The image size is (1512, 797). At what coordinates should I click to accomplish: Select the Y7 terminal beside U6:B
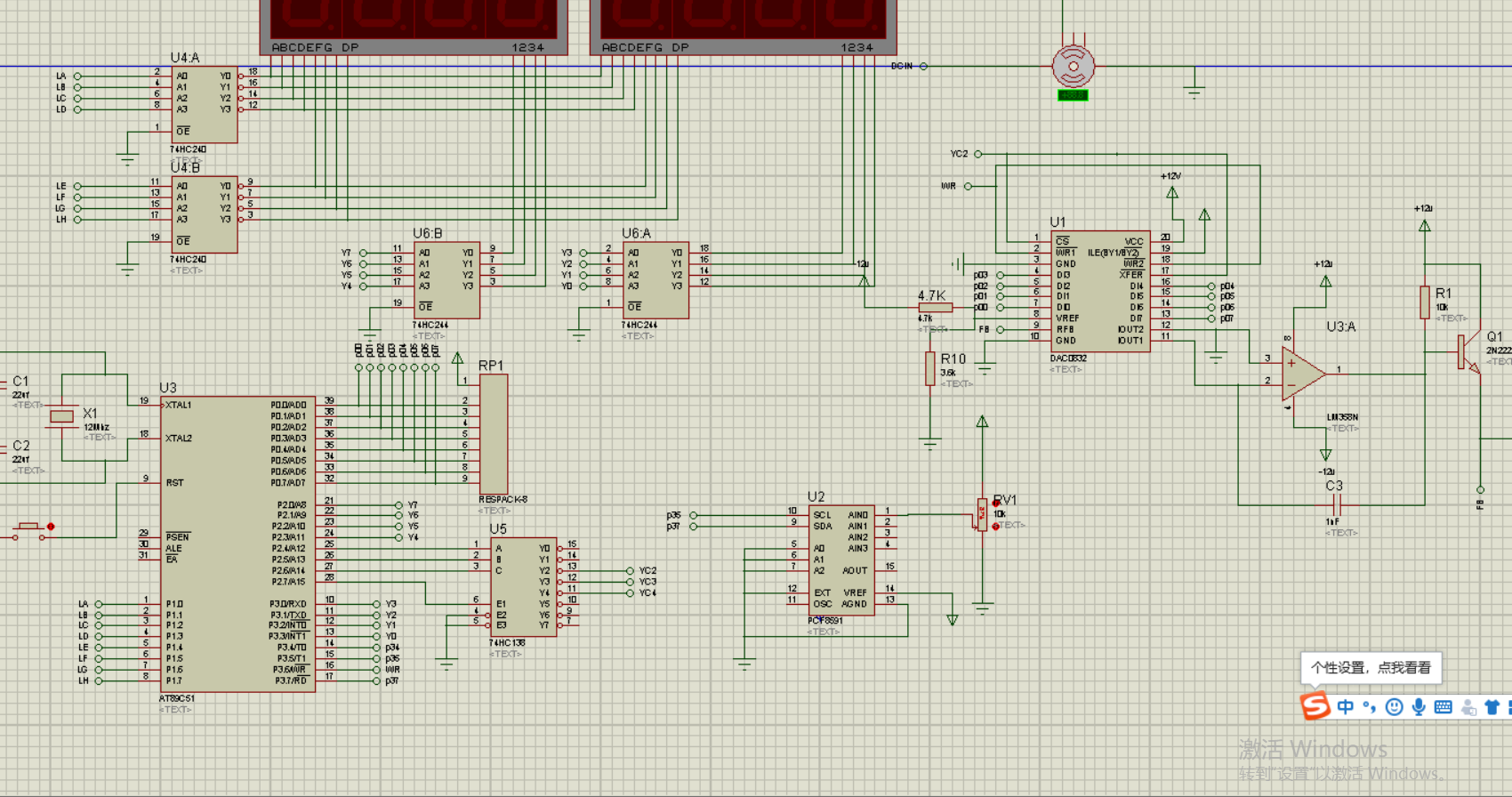[363, 253]
